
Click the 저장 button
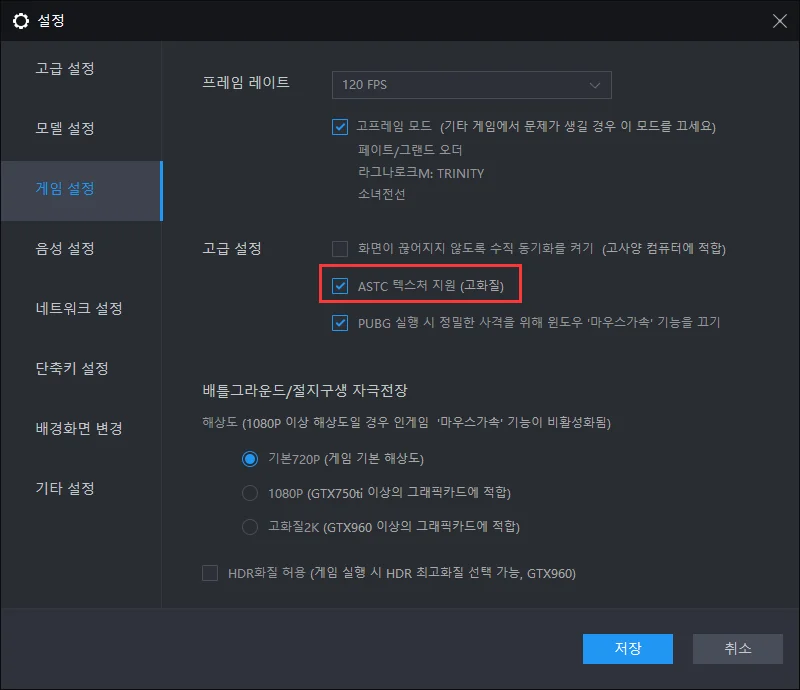pos(628,649)
